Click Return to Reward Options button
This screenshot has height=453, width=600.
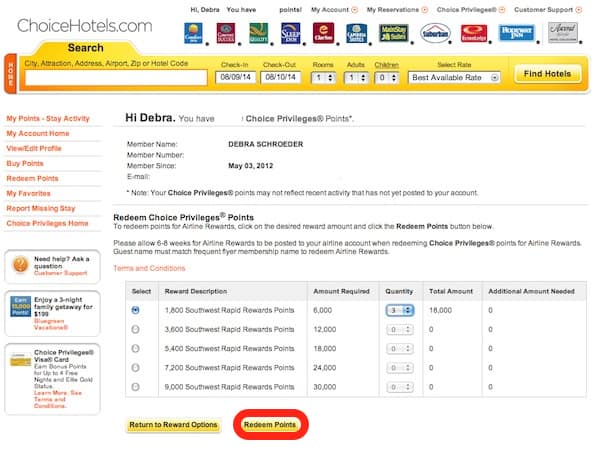coord(173,425)
